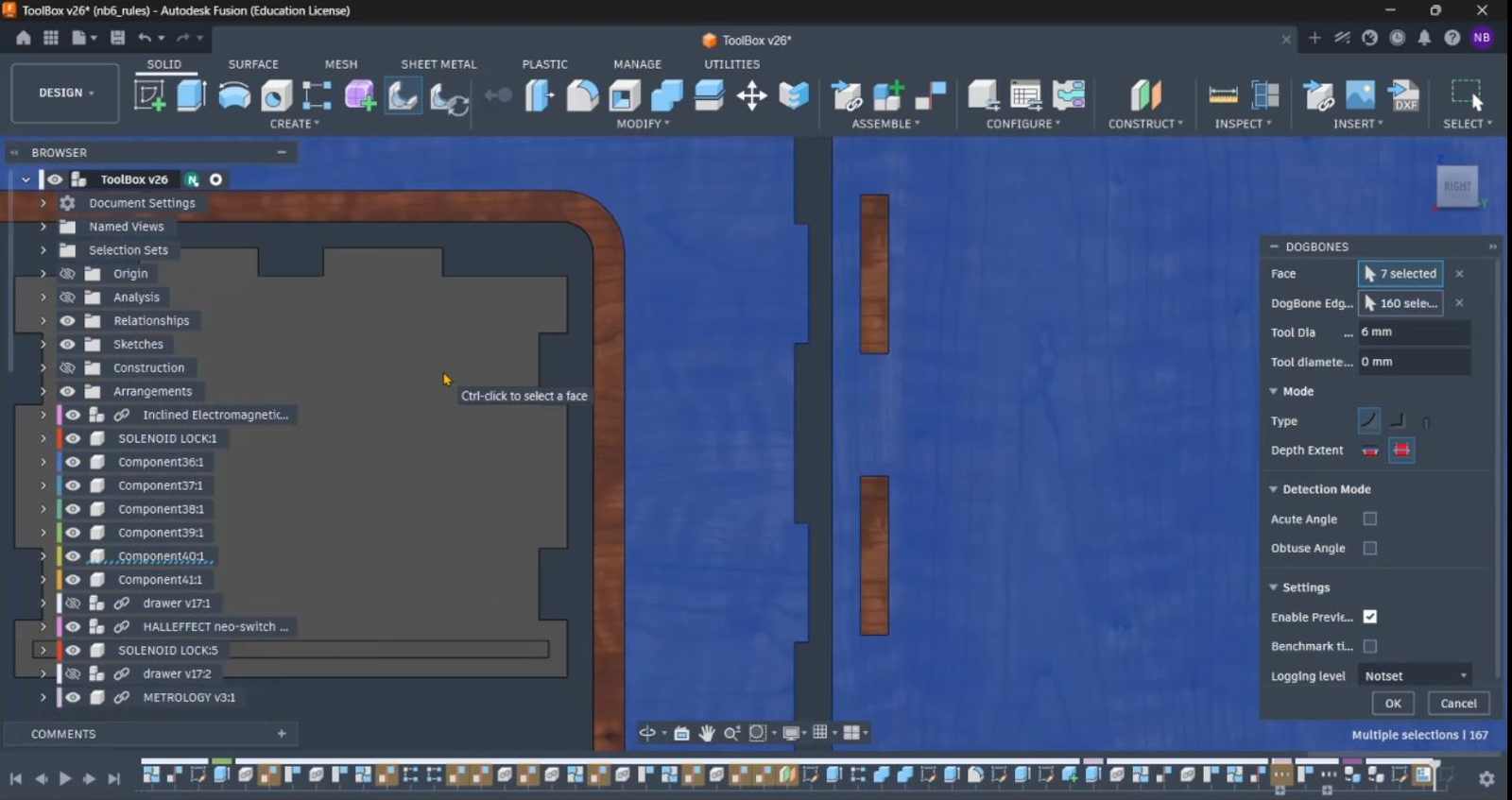1512x800 pixels.
Task: Go to Home icon in top bar
Action: pyautogui.click(x=24, y=38)
